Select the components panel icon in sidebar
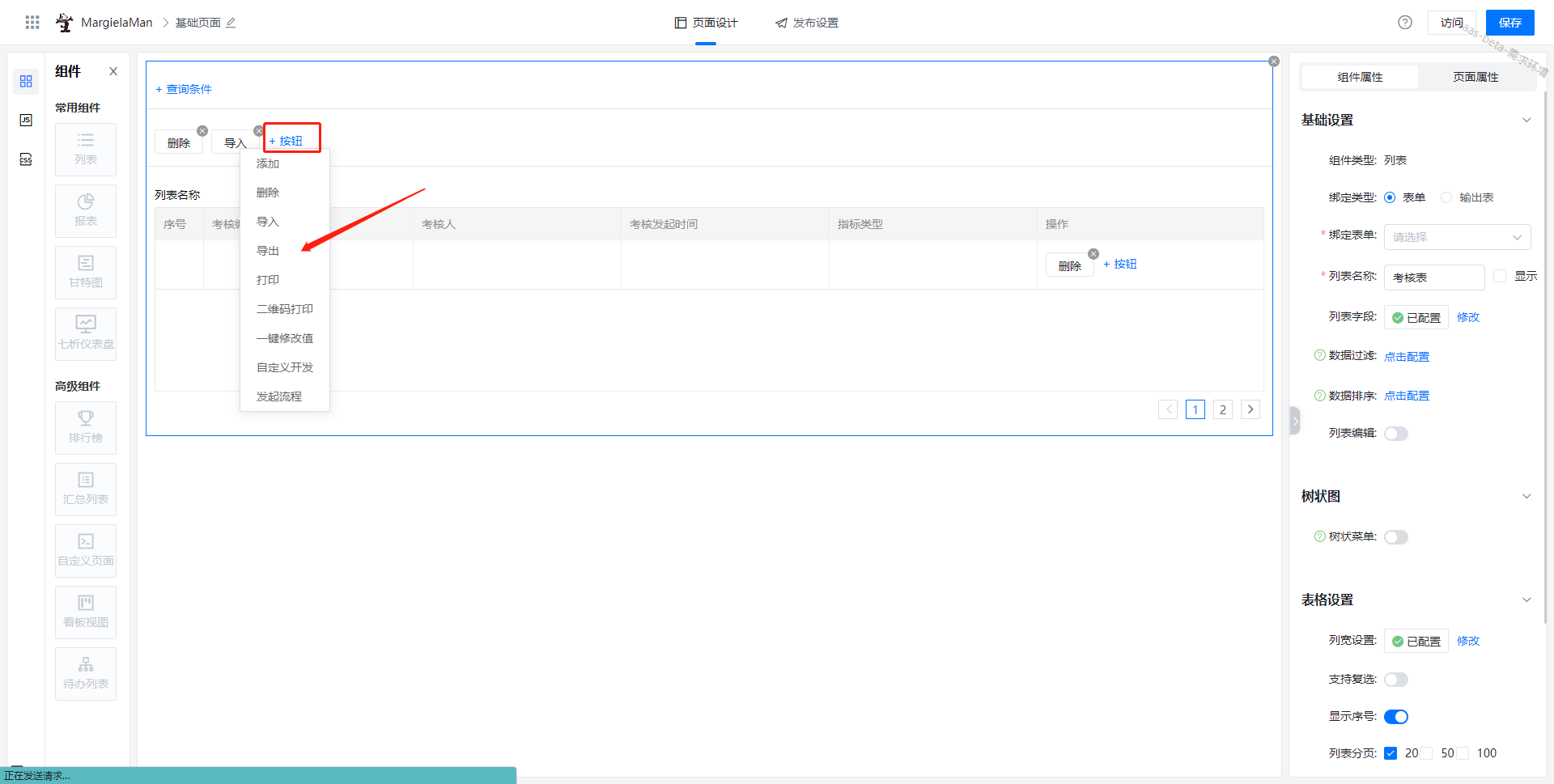This screenshot has width=1554, height=784. tap(26, 82)
